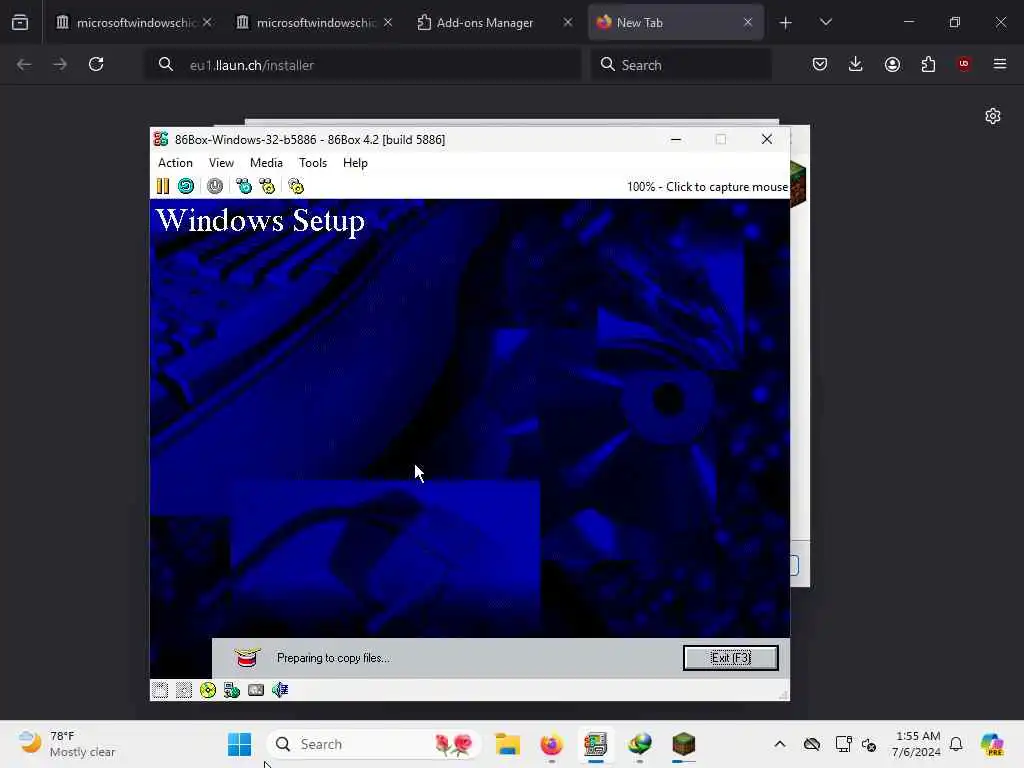Open the View menu in 86Box
Viewport: 1024px width, 768px height.
(x=221, y=163)
